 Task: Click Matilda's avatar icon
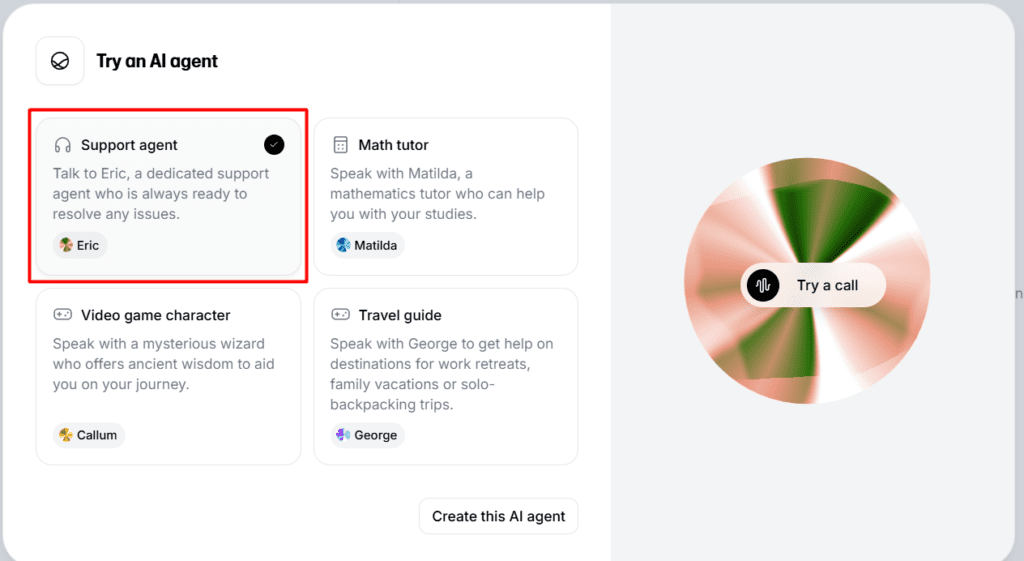click(x=343, y=245)
